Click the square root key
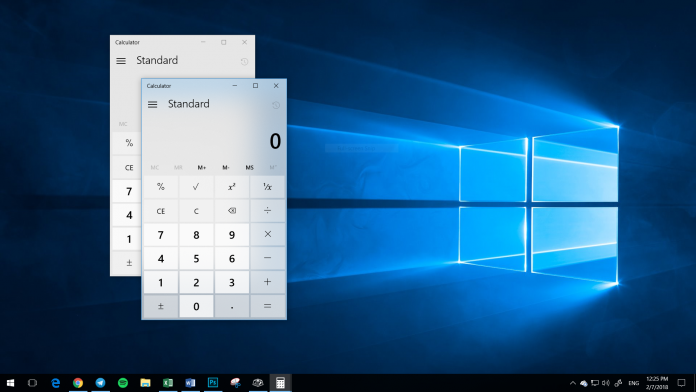 pyautogui.click(x=196, y=187)
